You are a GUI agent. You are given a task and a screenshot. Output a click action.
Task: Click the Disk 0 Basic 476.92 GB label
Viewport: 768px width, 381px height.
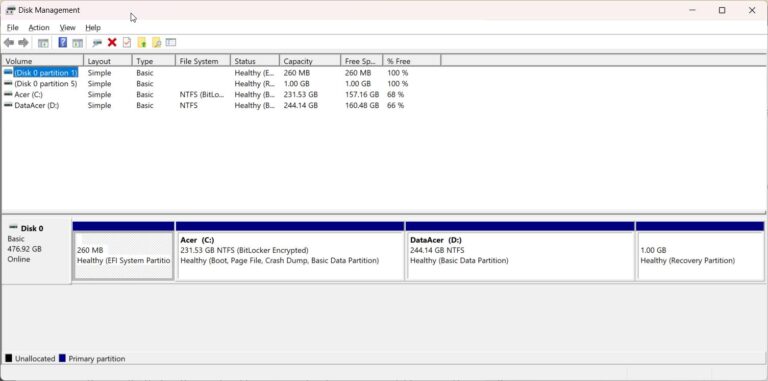[x=37, y=250]
